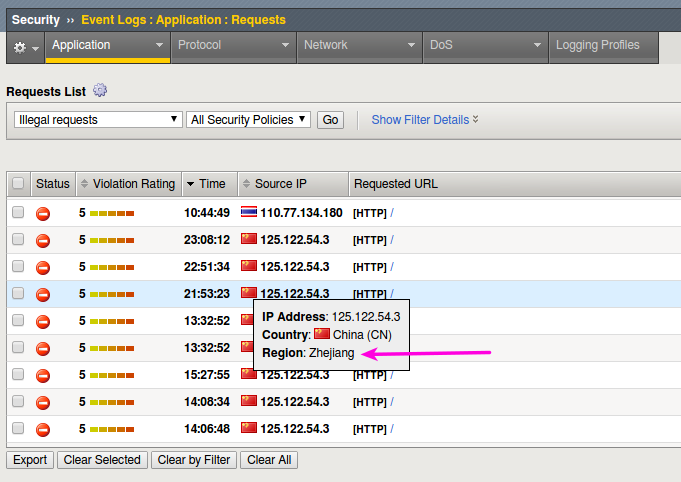Click violation rating bar in 10:44:49 row
The image size is (681, 482).
[x=112, y=213]
